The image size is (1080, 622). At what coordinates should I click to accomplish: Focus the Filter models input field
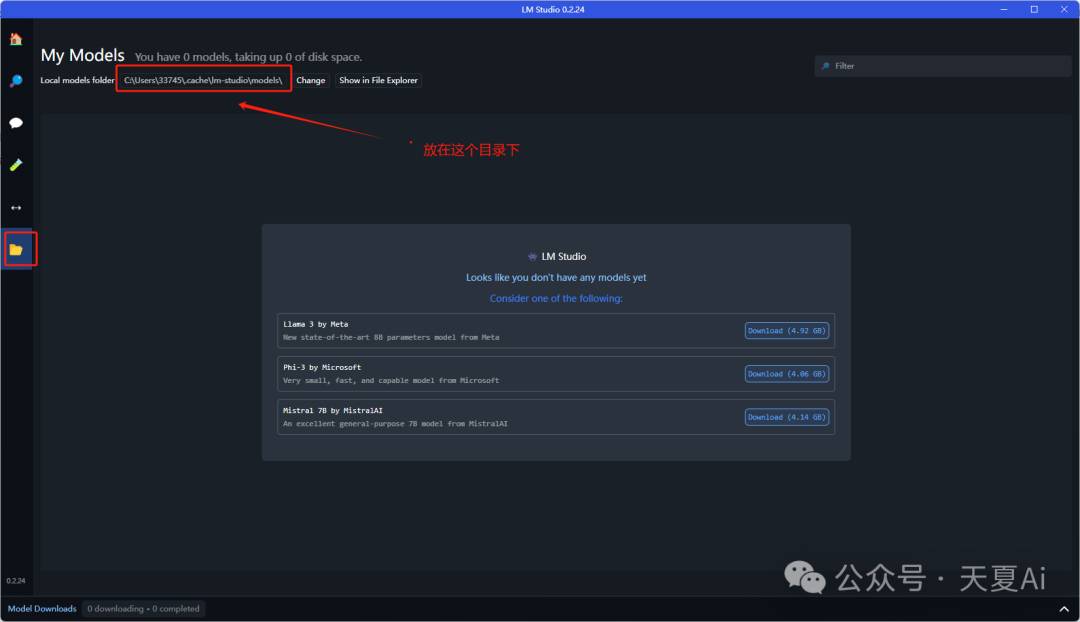(x=942, y=66)
